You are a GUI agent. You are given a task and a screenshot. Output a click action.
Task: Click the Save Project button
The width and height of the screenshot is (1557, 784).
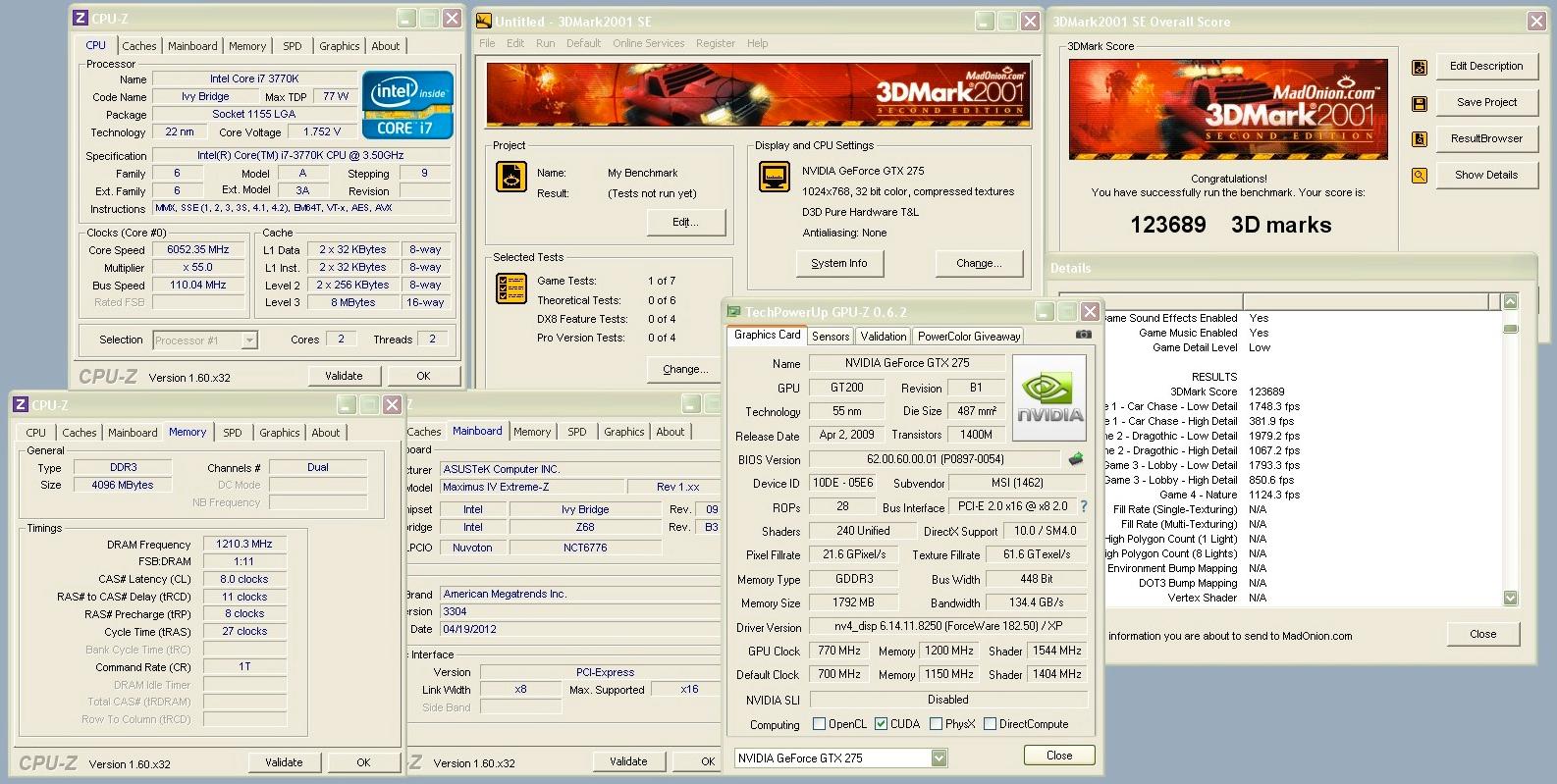click(x=1486, y=102)
